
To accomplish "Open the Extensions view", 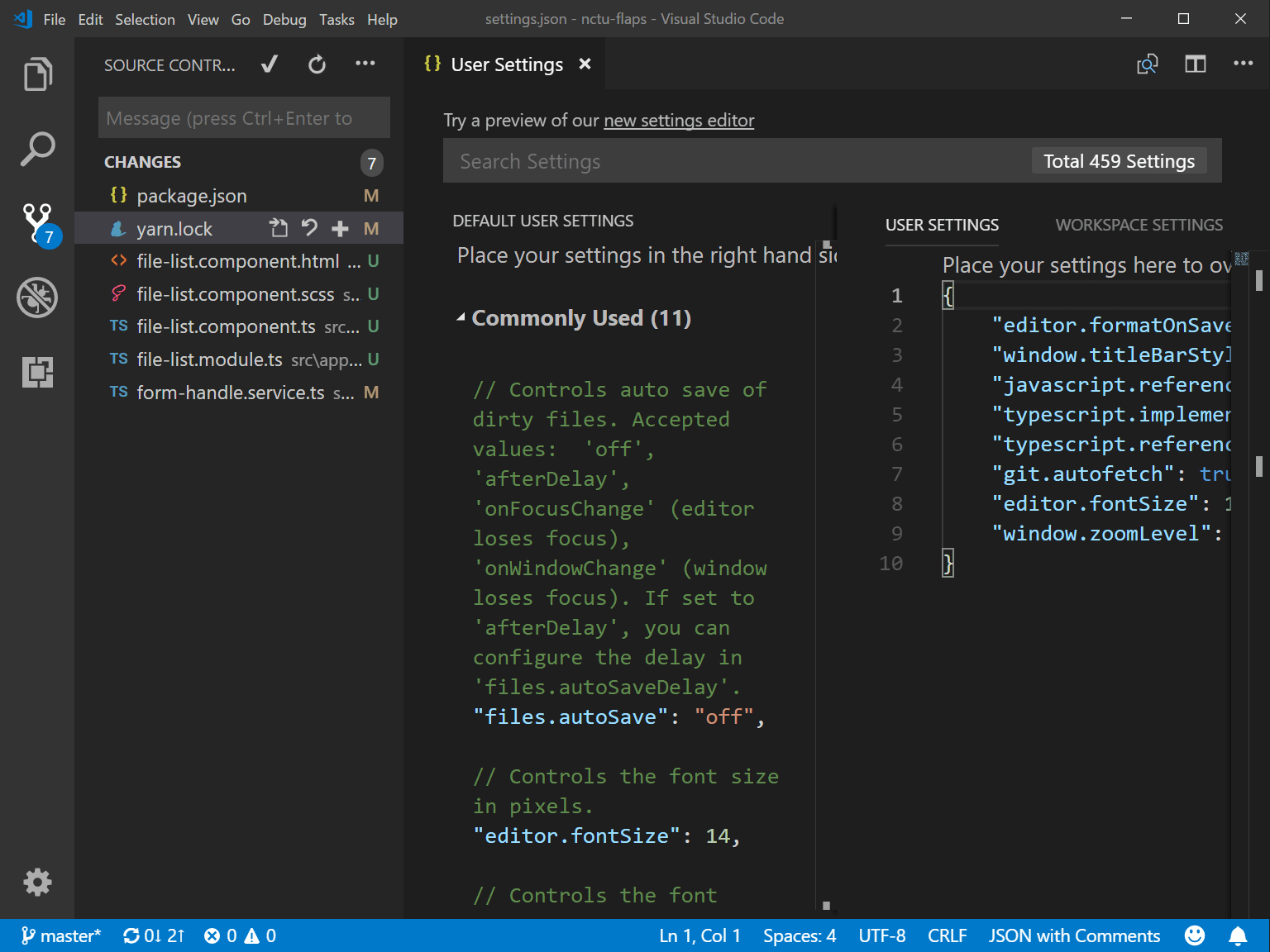I will click(37, 373).
